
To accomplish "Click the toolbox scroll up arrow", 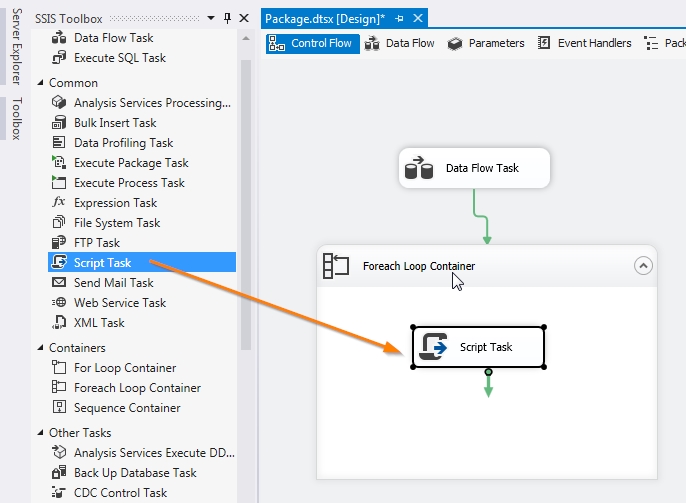I will point(246,38).
